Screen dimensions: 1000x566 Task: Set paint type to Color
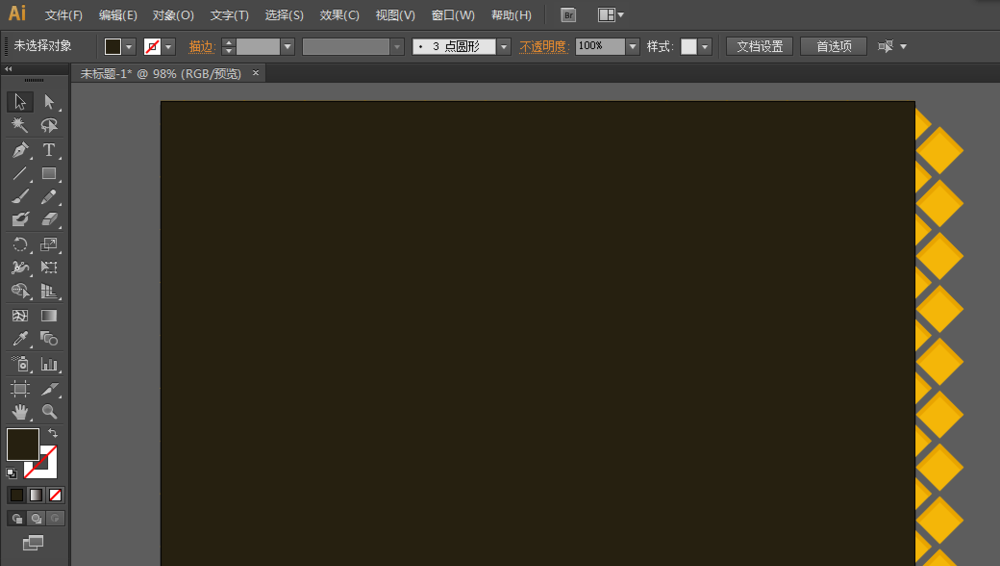(x=17, y=495)
